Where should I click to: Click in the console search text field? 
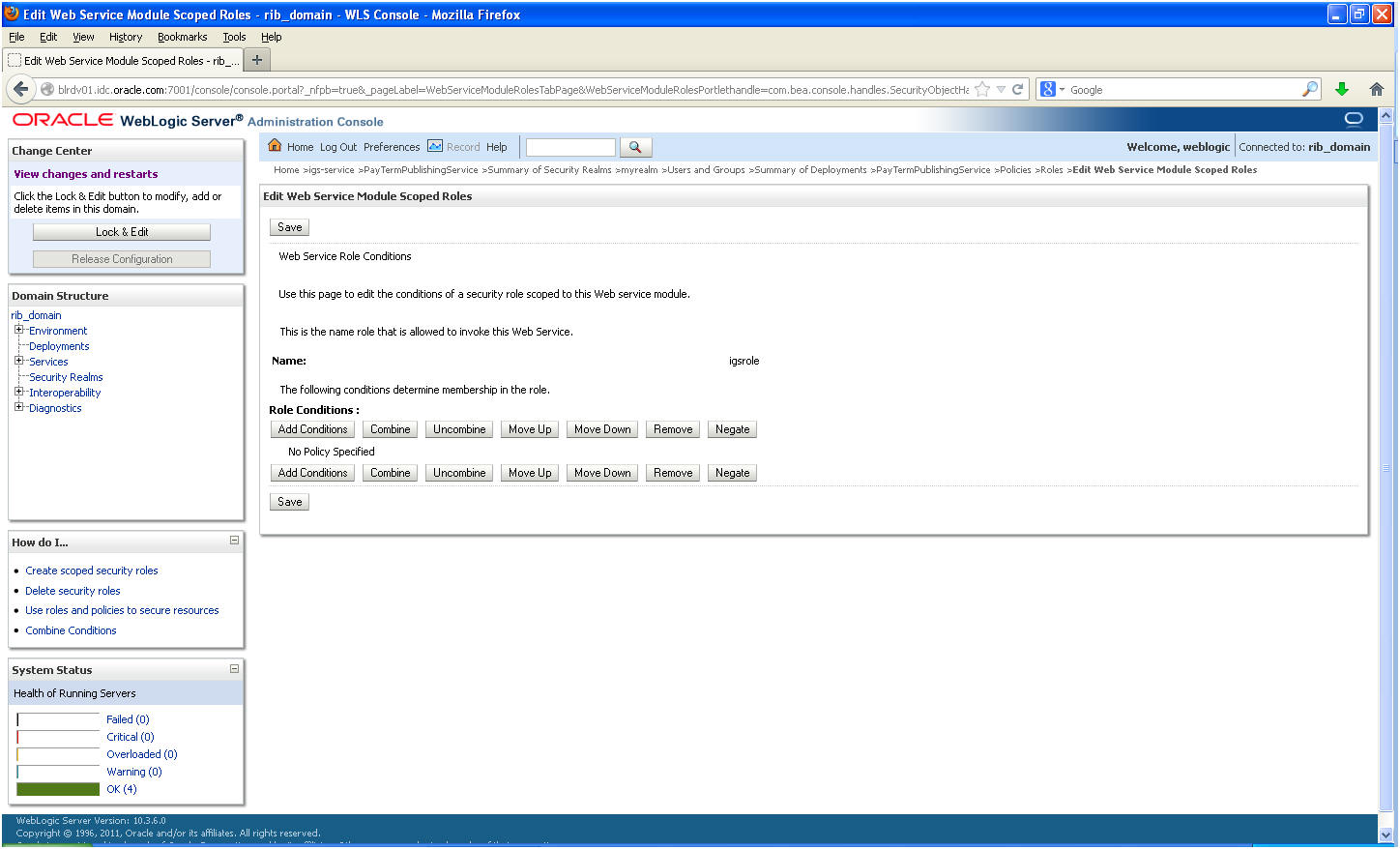click(x=570, y=147)
